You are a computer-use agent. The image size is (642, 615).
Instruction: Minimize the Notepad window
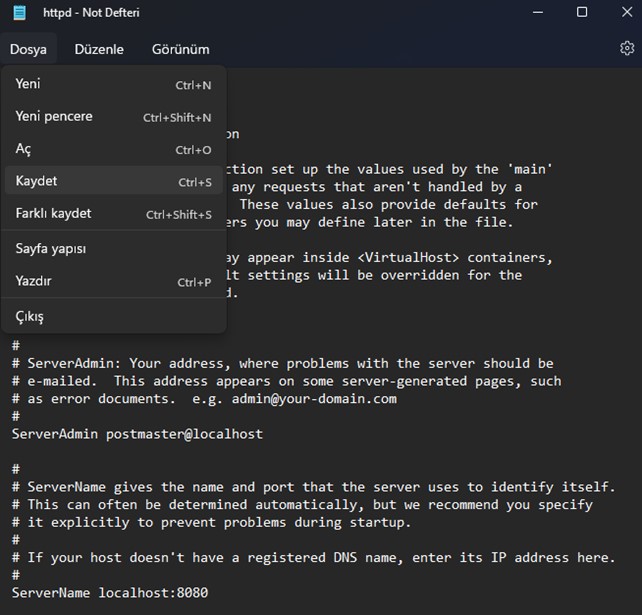(x=538, y=12)
